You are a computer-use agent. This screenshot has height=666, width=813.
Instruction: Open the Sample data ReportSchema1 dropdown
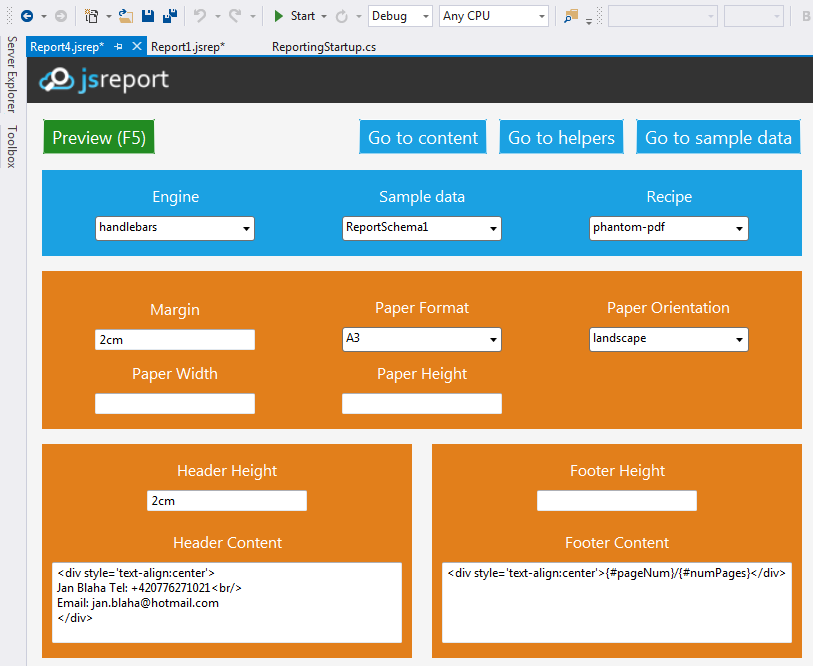422,228
